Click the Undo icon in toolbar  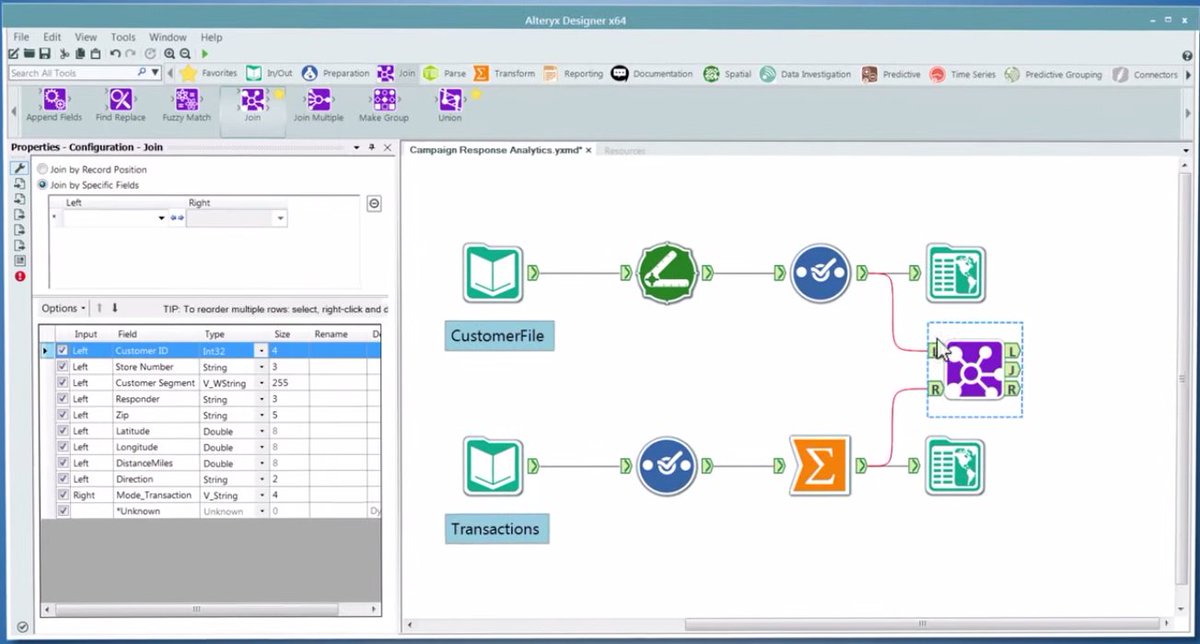(x=115, y=54)
